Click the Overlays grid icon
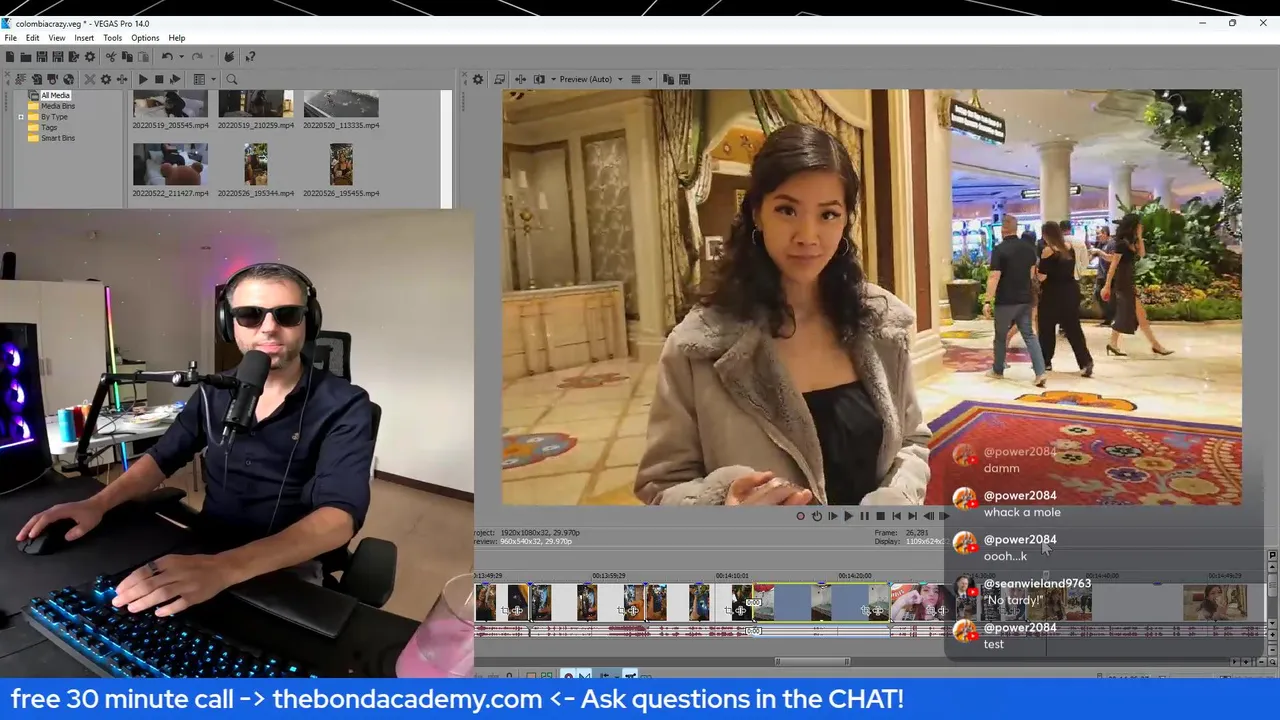This screenshot has height=720, width=1280. (x=635, y=79)
